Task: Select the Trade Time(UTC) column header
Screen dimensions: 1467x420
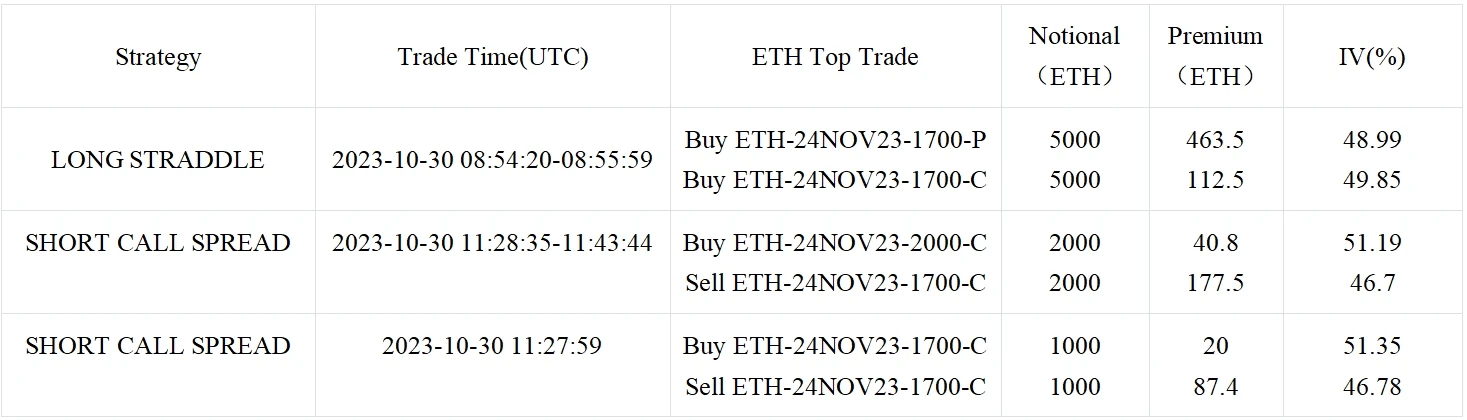Action: point(493,57)
